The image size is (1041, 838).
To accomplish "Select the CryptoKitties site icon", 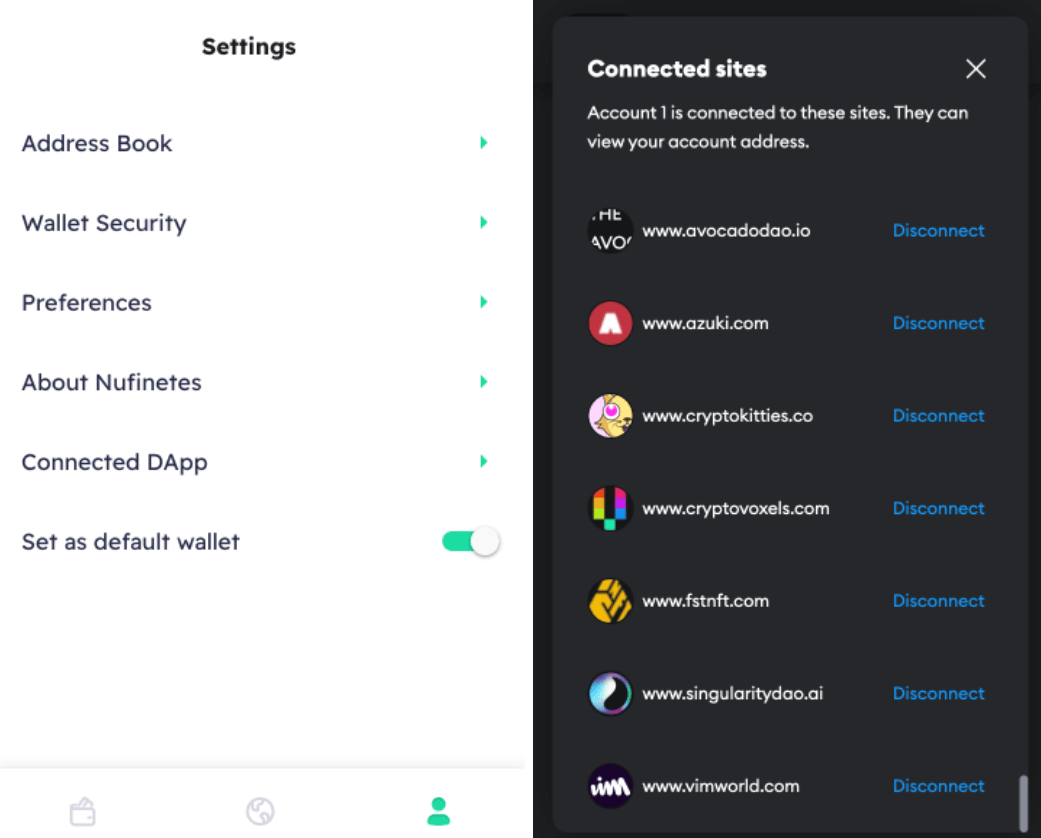I will (x=610, y=415).
